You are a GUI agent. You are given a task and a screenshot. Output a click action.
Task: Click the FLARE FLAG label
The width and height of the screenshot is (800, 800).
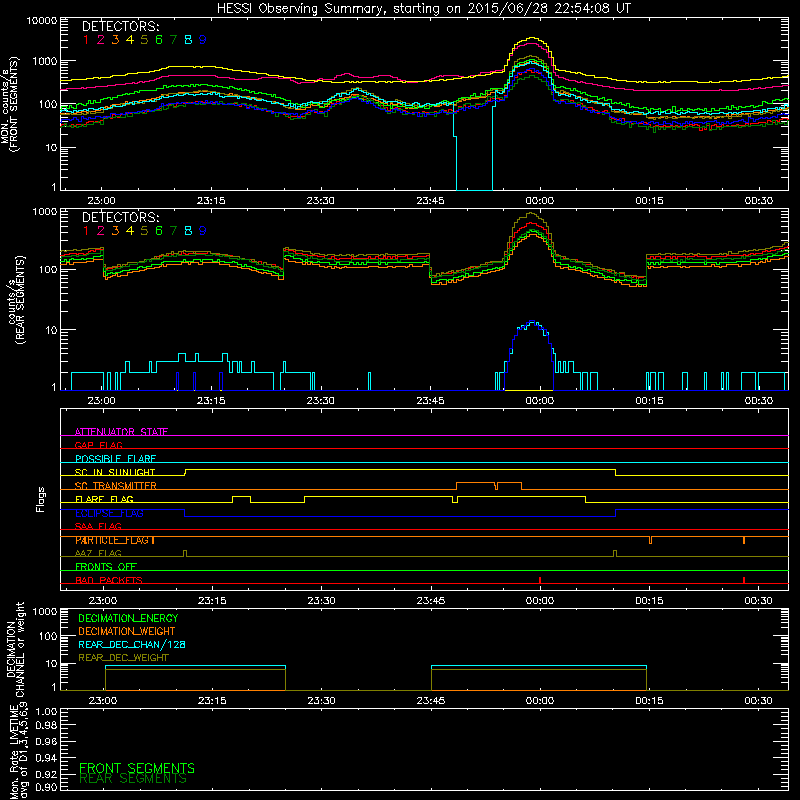[x=104, y=499]
